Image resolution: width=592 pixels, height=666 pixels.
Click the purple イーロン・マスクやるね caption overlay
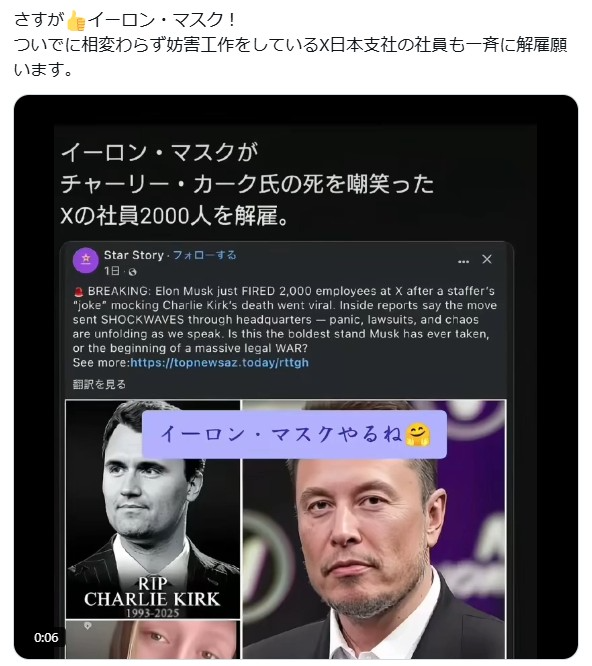tap(294, 435)
